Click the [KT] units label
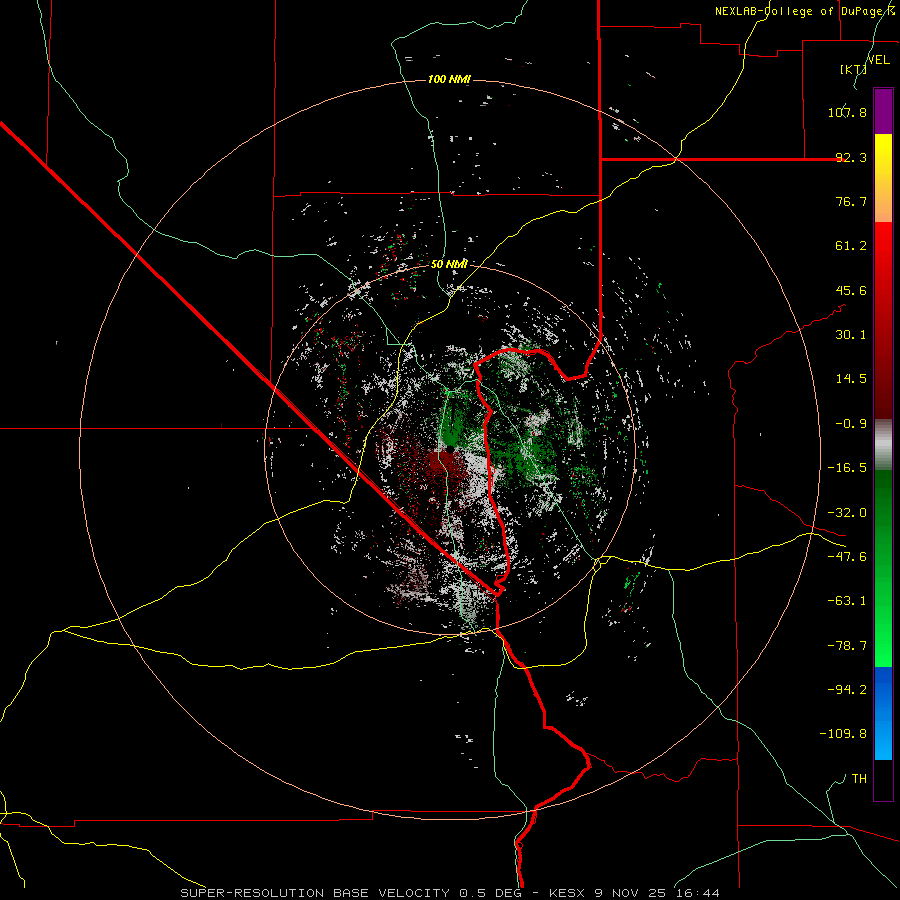The height and width of the screenshot is (900, 900). pos(852,69)
